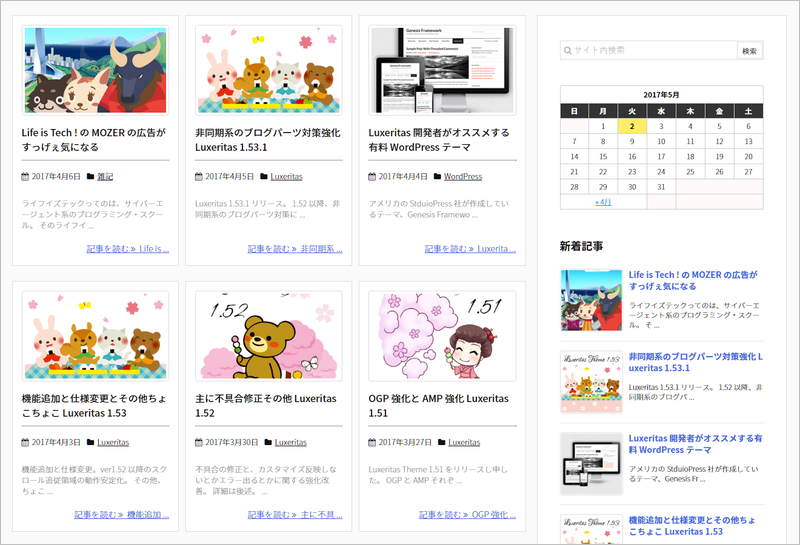Click date text 2017年4月6日
The width and height of the screenshot is (800, 545).
56,177
